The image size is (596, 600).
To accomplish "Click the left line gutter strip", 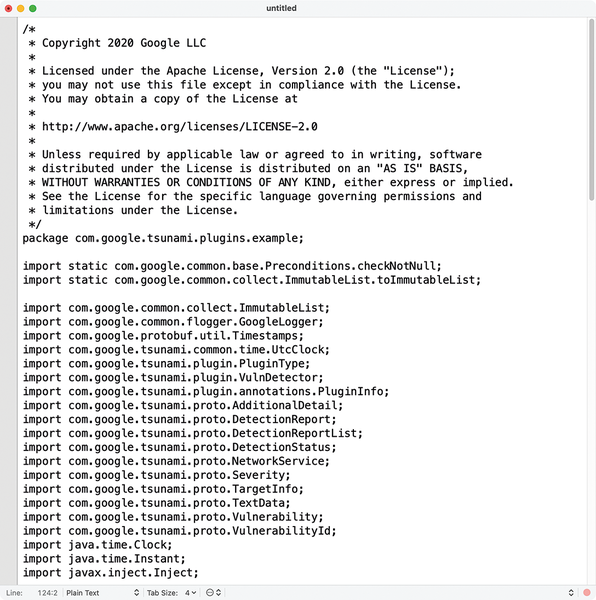I will click(x=8, y=301).
